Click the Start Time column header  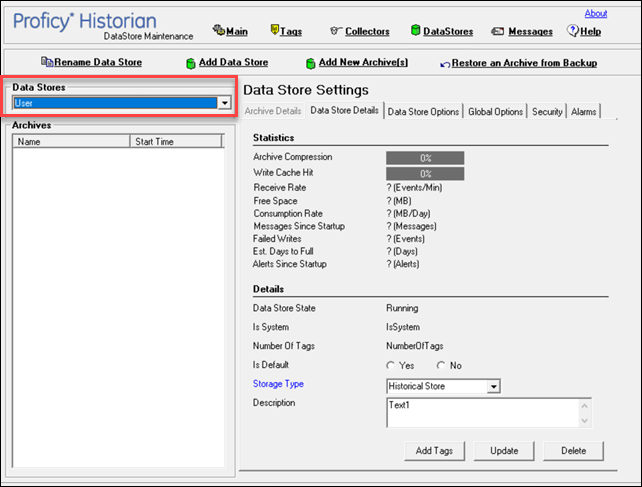(176, 142)
